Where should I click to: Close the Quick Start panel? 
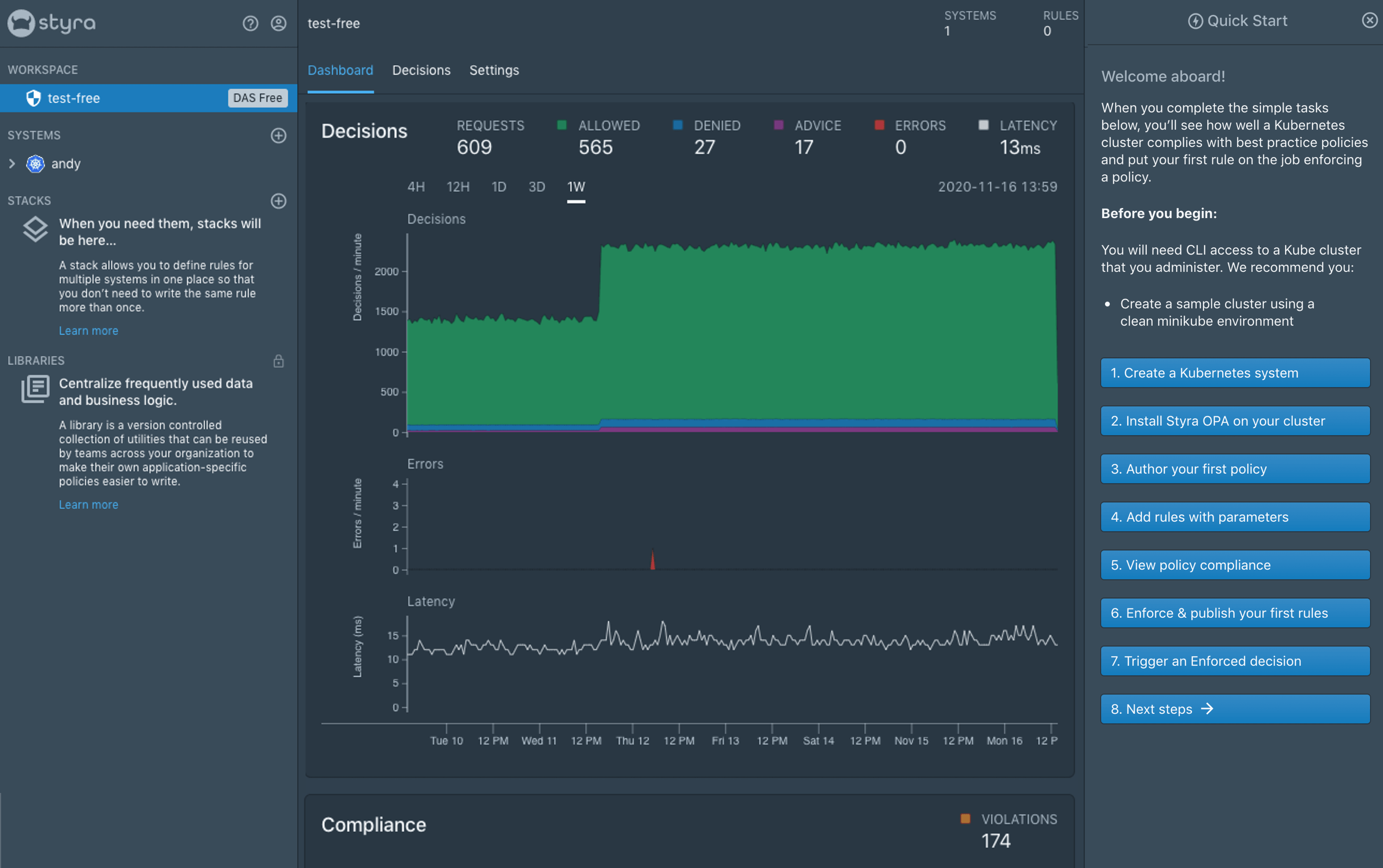coord(1369,21)
